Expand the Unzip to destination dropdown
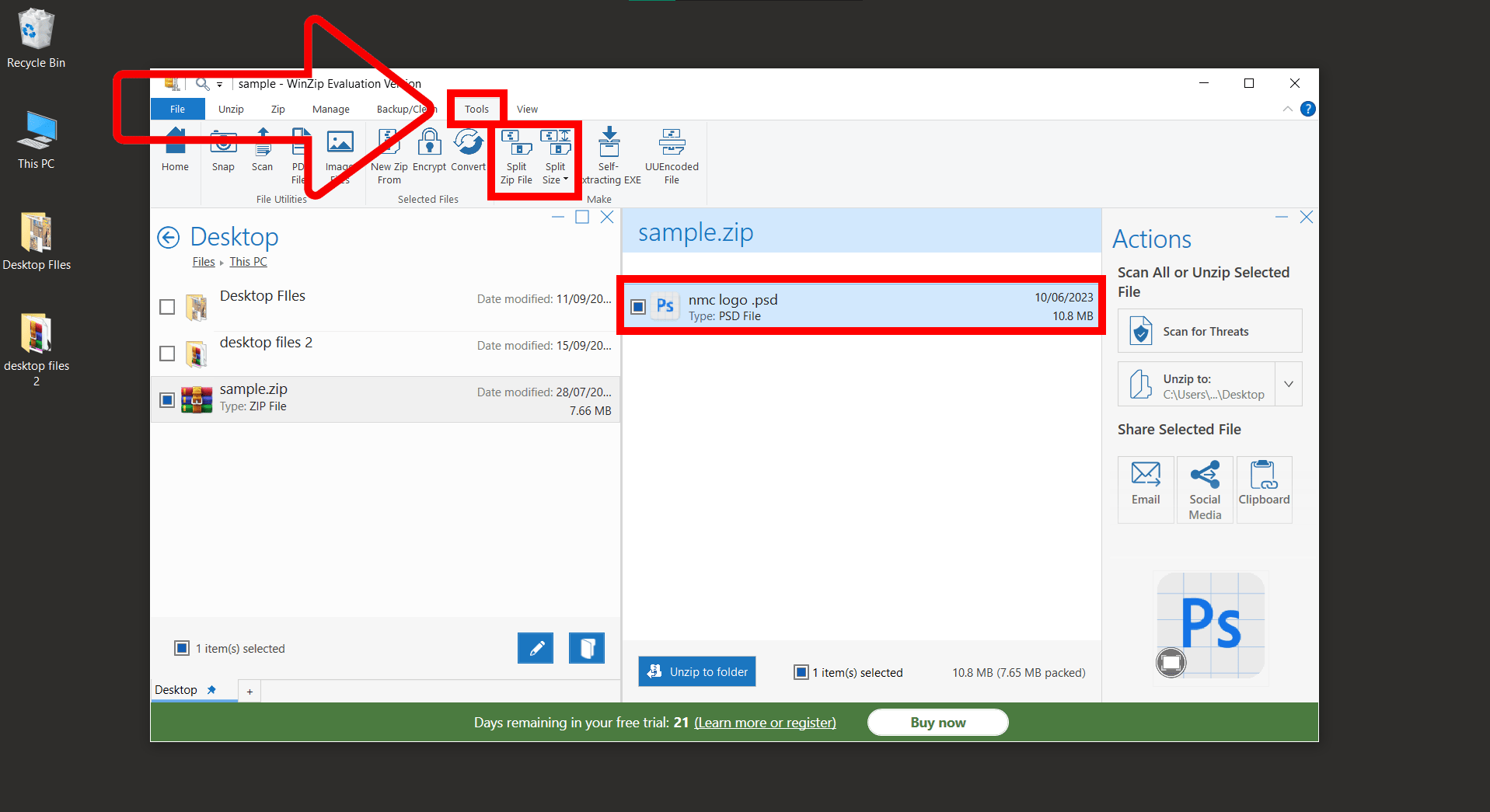Image resolution: width=1490 pixels, height=812 pixels. (x=1289, y=383)
